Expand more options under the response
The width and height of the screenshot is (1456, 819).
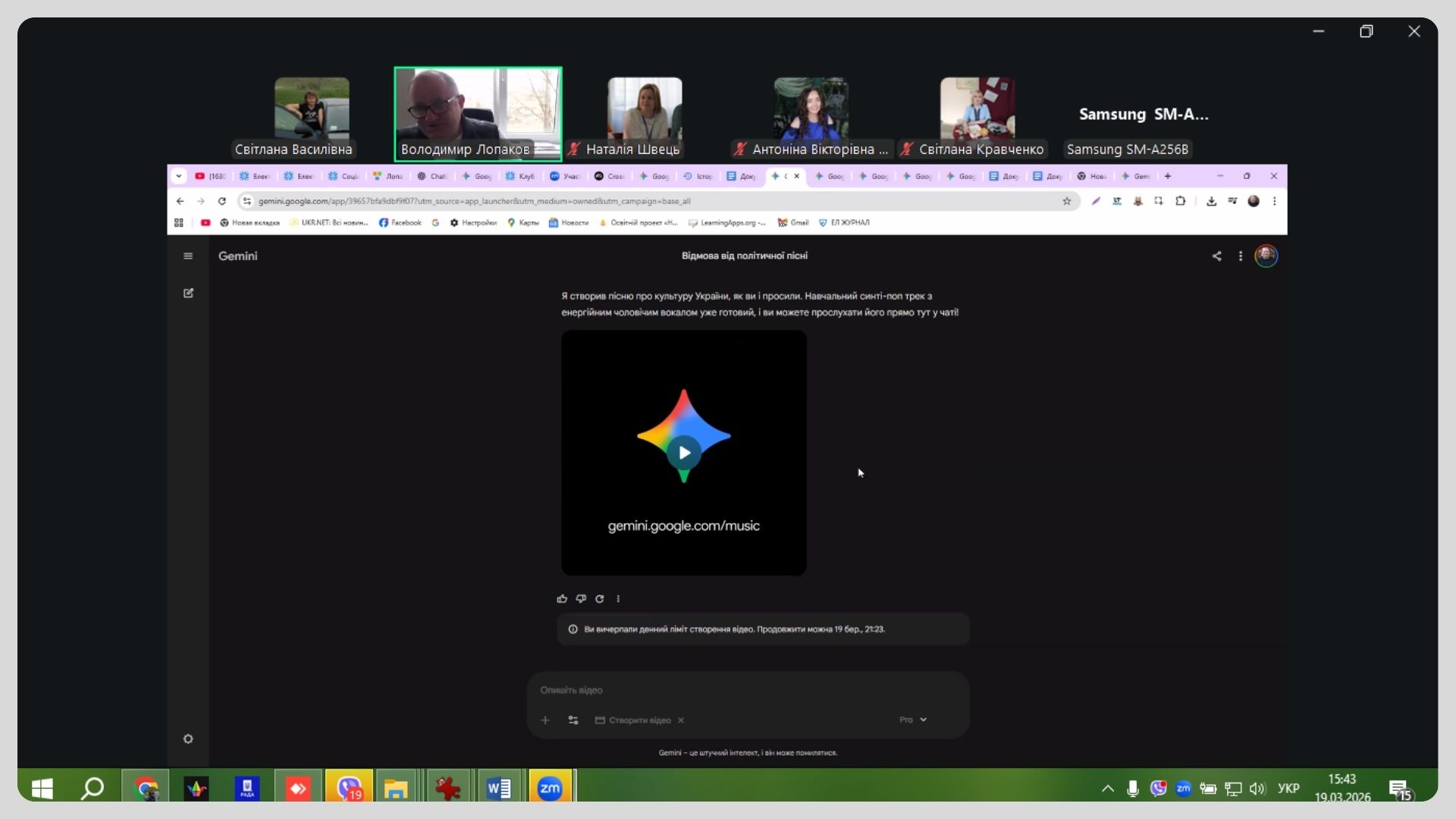pos(618,599)
